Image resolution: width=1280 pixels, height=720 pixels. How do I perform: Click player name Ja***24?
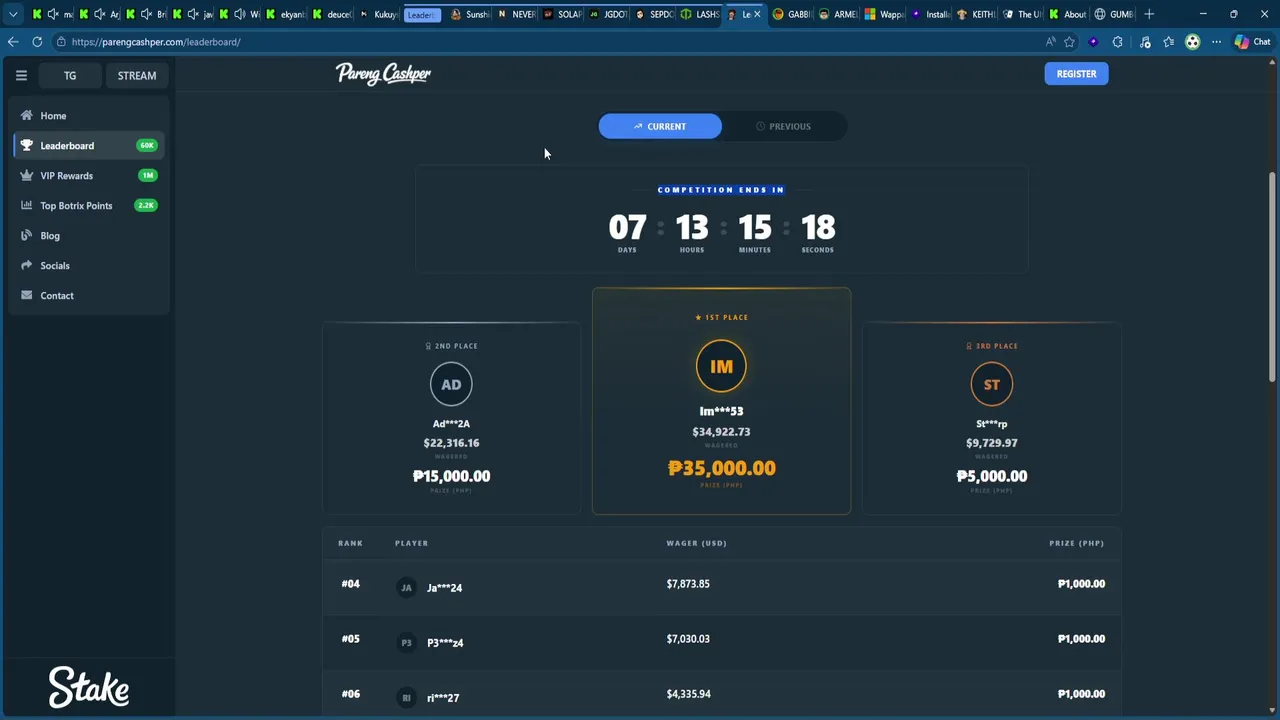[444, 588]
